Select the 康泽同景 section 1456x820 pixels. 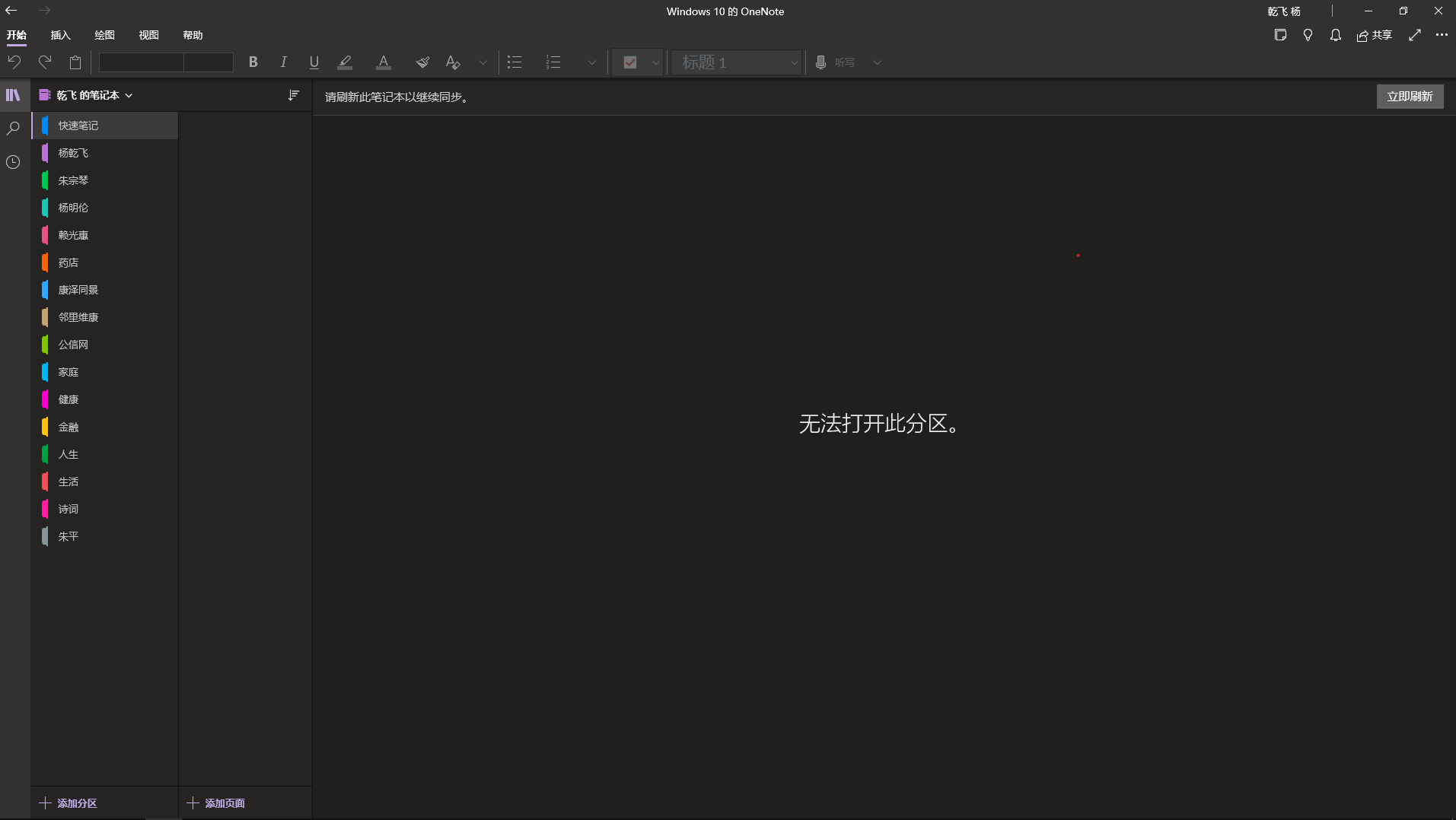coord(105,290)
